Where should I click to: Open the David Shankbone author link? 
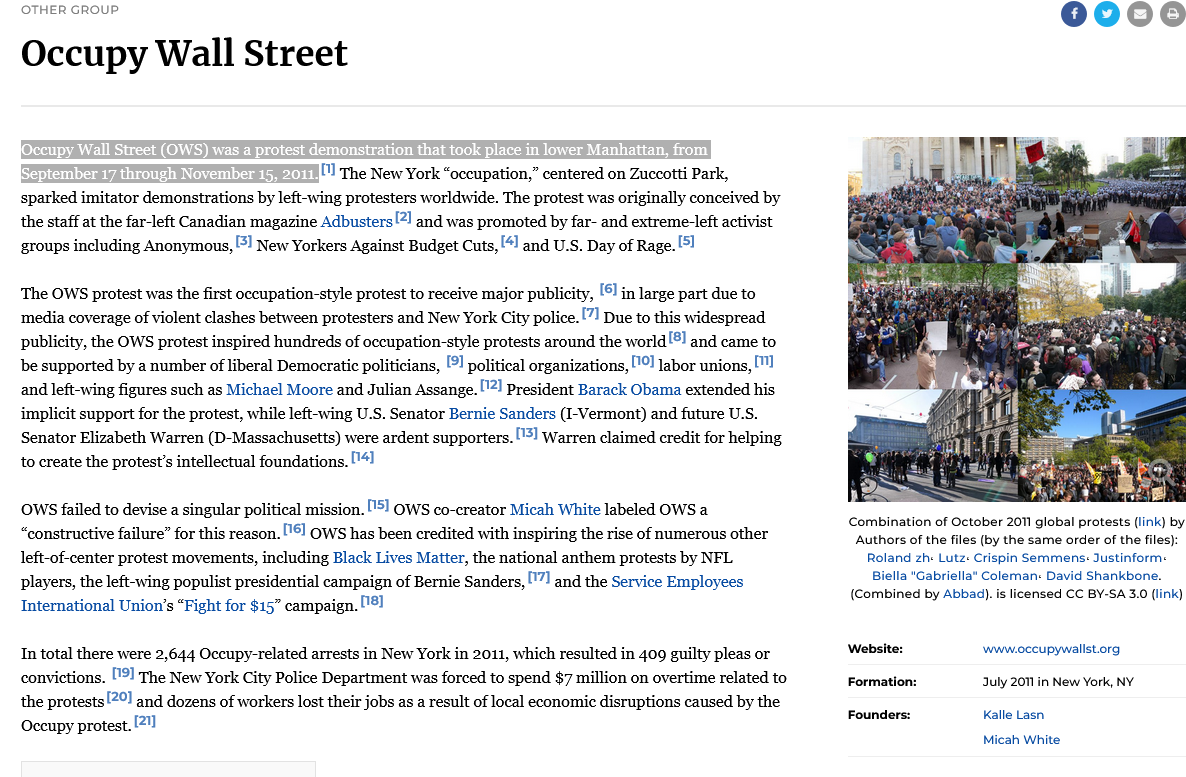(x=1102, y=577)
